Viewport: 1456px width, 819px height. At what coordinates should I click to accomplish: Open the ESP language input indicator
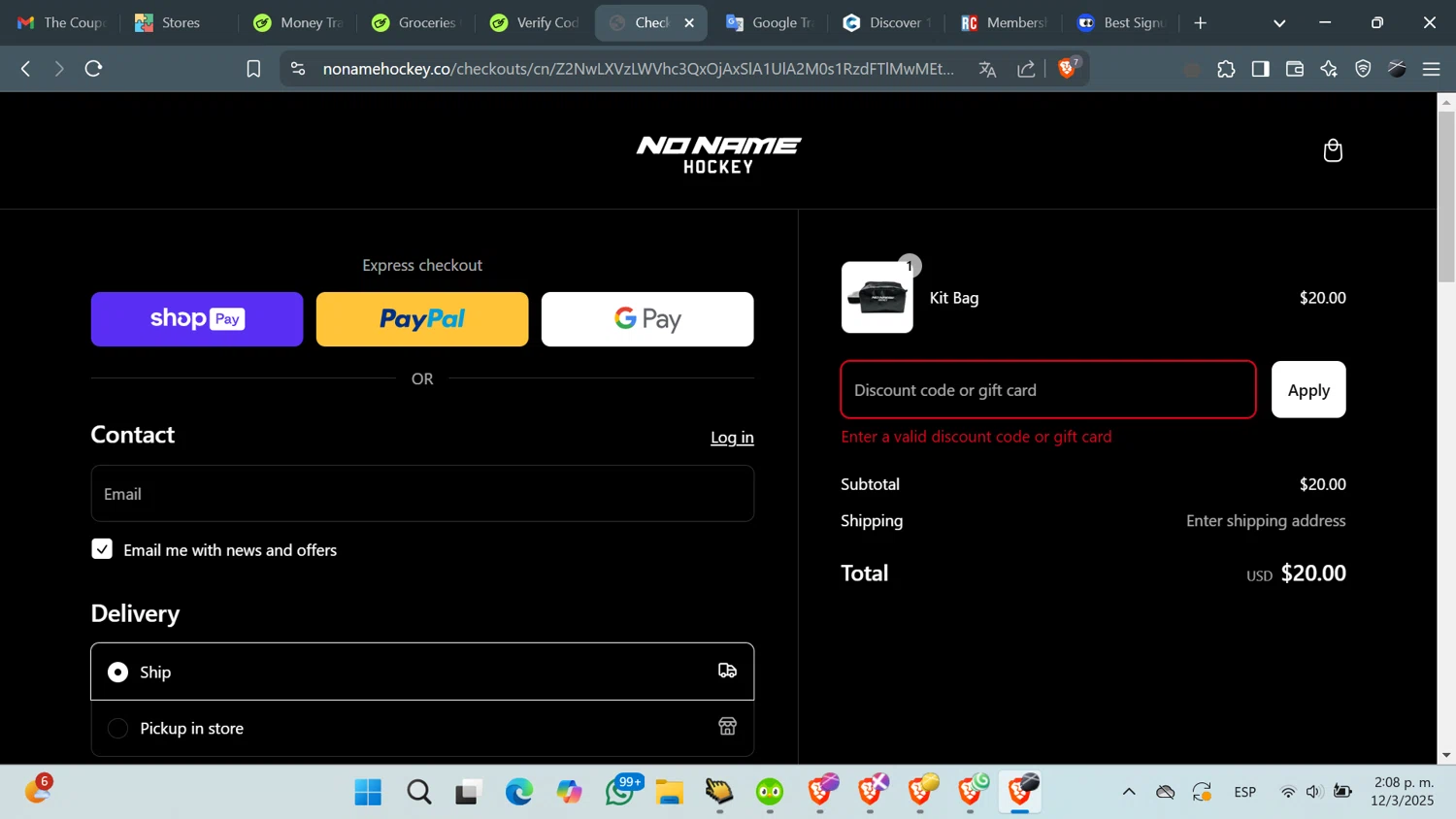(x=1245, y=792)
